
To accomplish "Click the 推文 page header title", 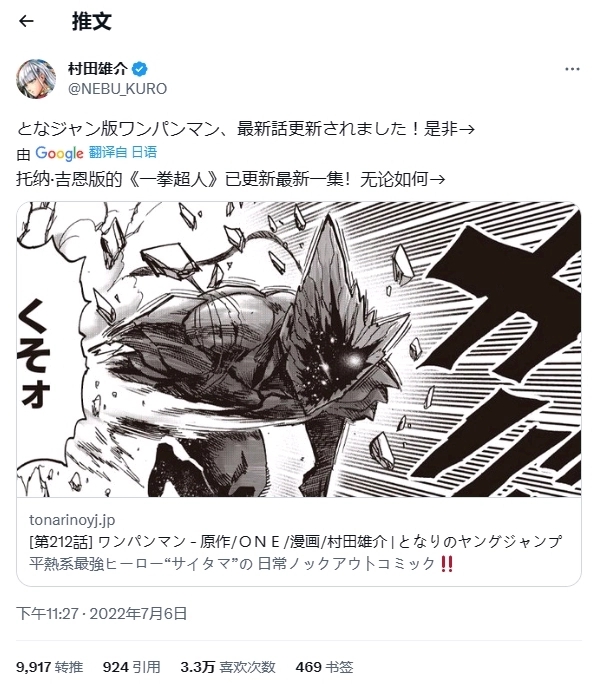I will (92, 21).
